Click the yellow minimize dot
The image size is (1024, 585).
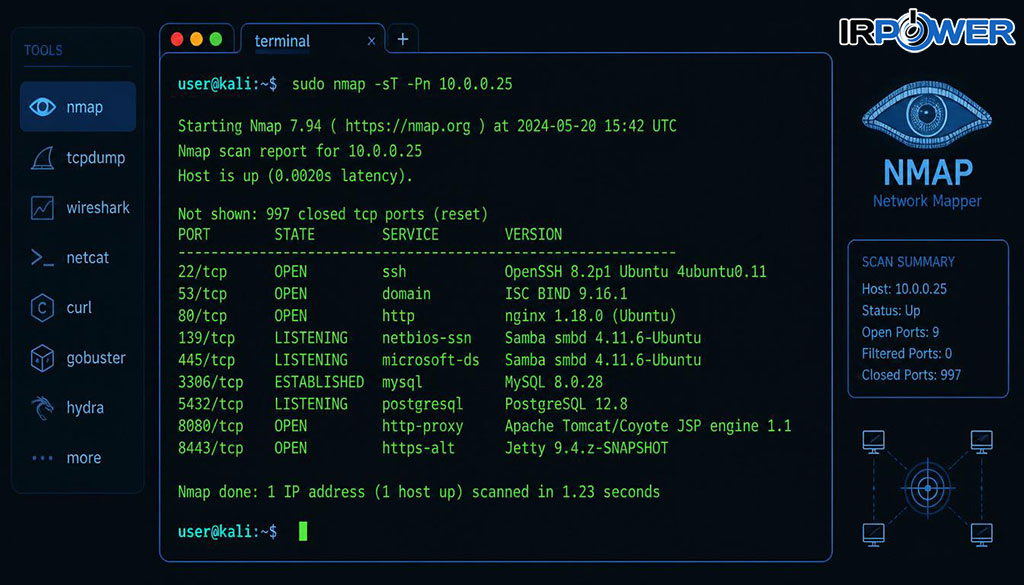point(196,39)
